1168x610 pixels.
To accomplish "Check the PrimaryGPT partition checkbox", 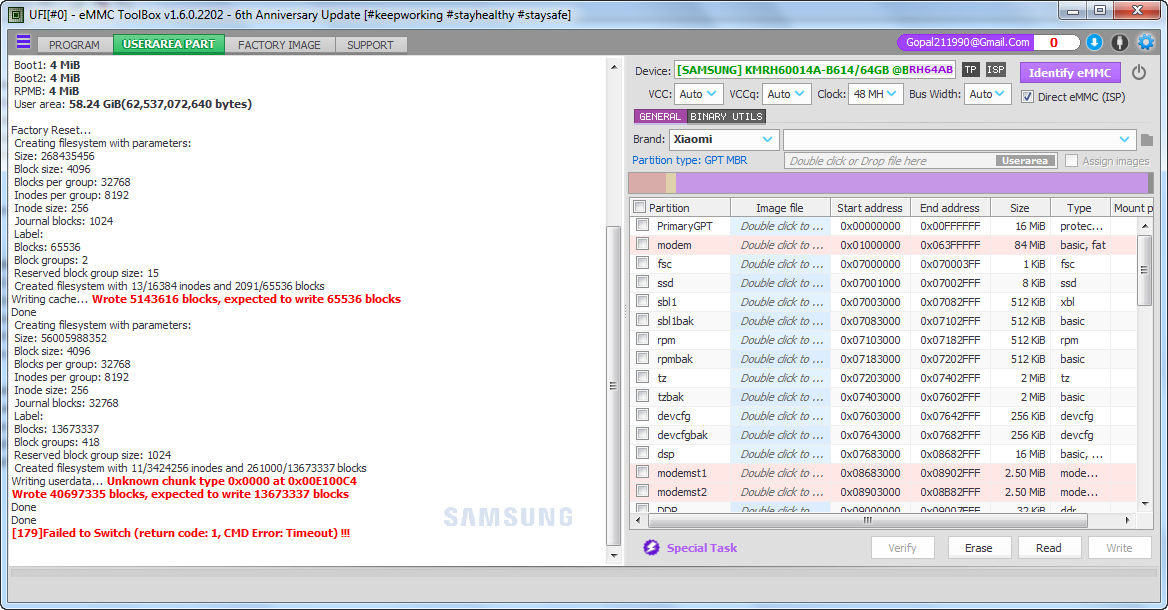I will [x=642, y=225].
